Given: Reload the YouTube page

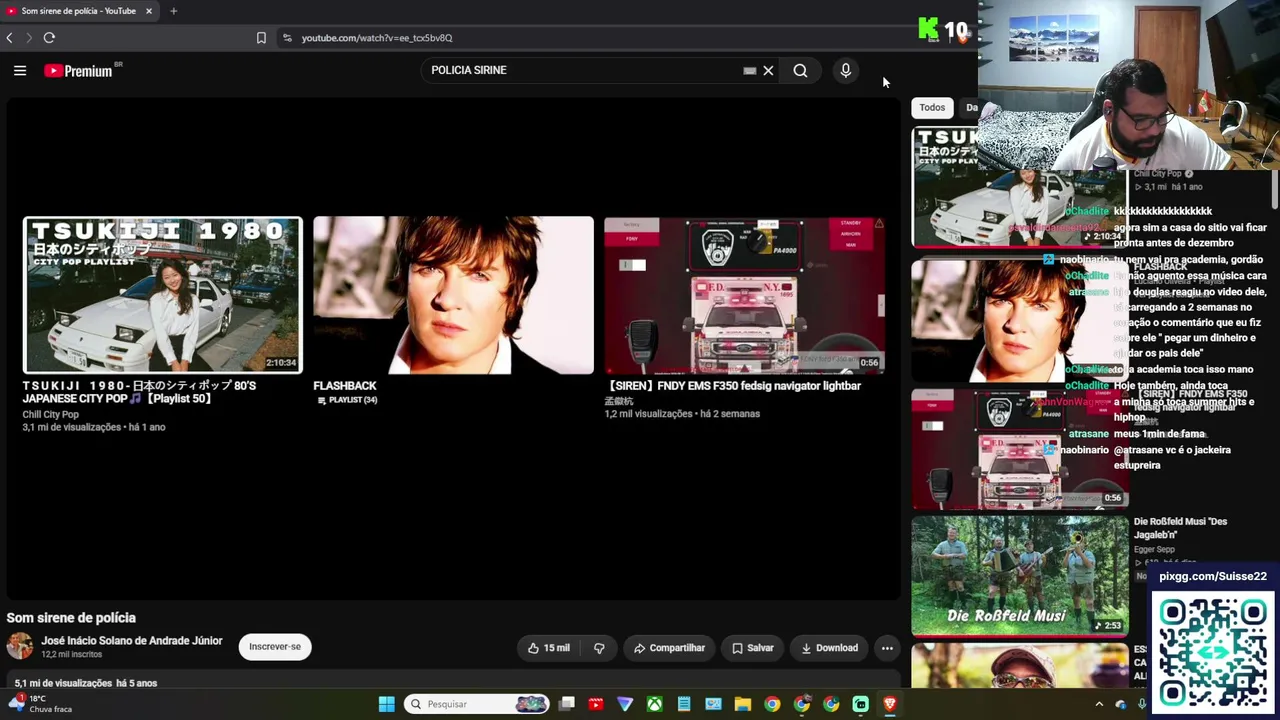Looking at the screenshot, I should 49,38.
